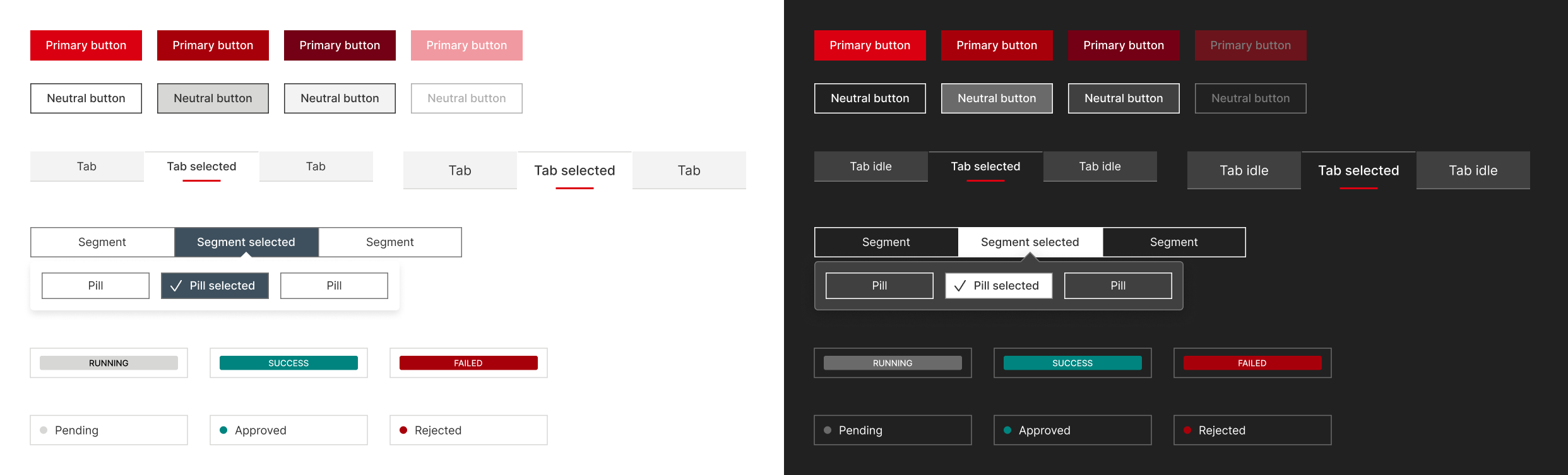Click the gray RUNNING status bar in dark theme

point(893,363)
